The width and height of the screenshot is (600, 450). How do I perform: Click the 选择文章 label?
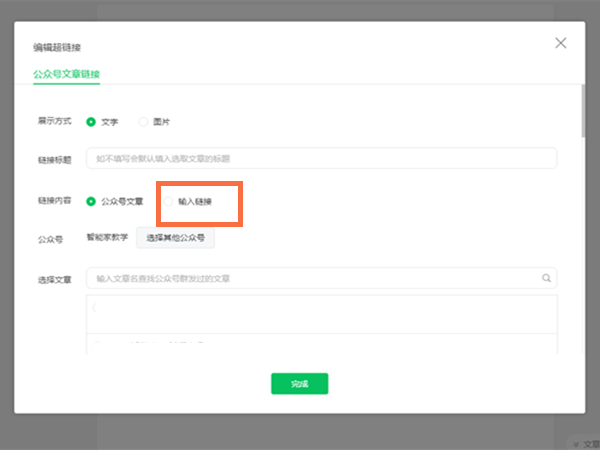(x=54, y=280)
